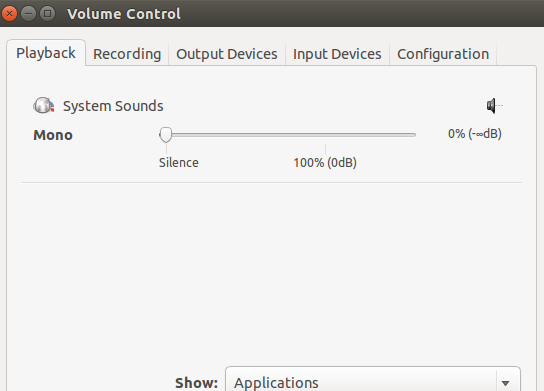Click the Show combo box arrow

(x=505, y=383)
